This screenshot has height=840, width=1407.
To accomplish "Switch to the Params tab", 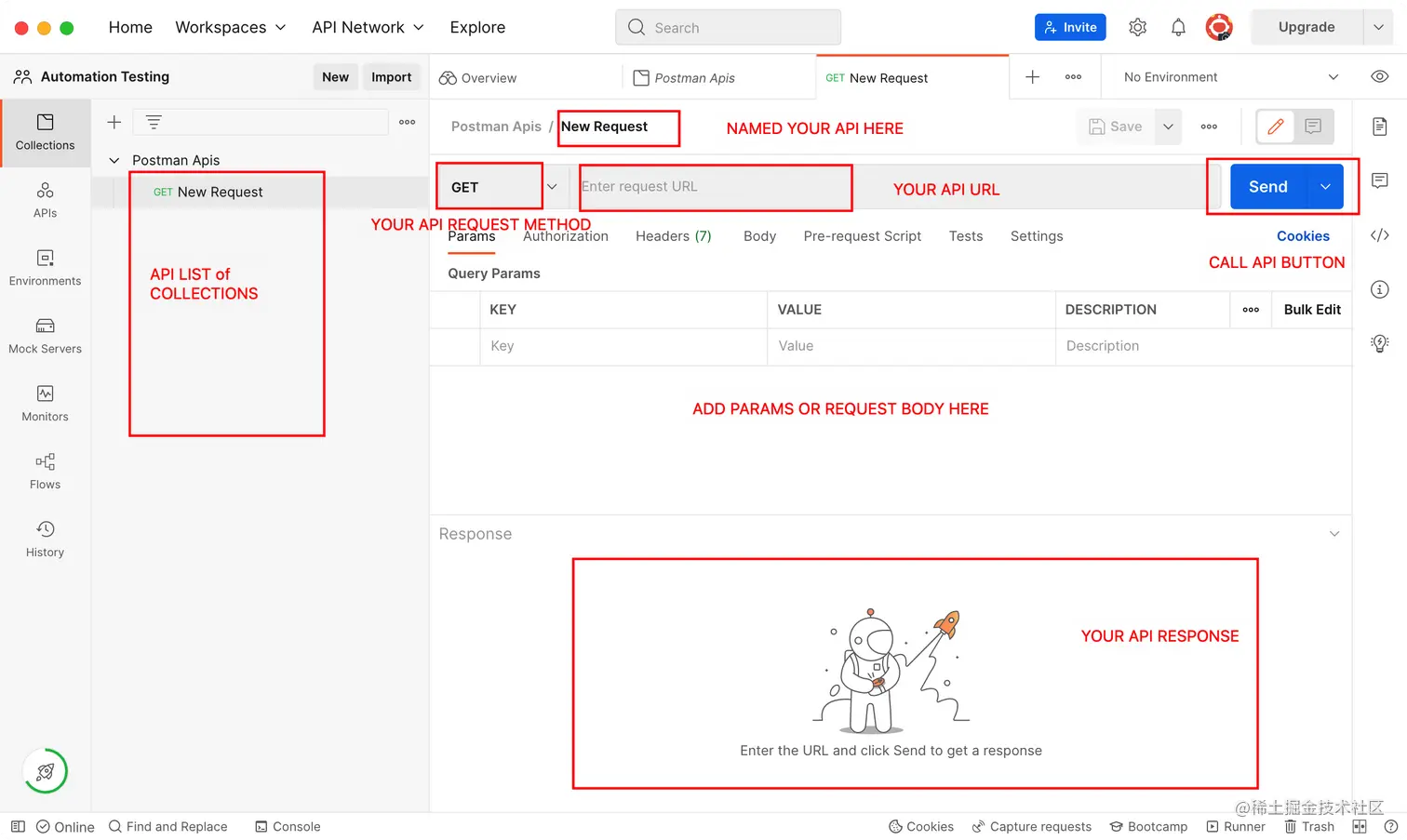I will (x=472, y=236).
